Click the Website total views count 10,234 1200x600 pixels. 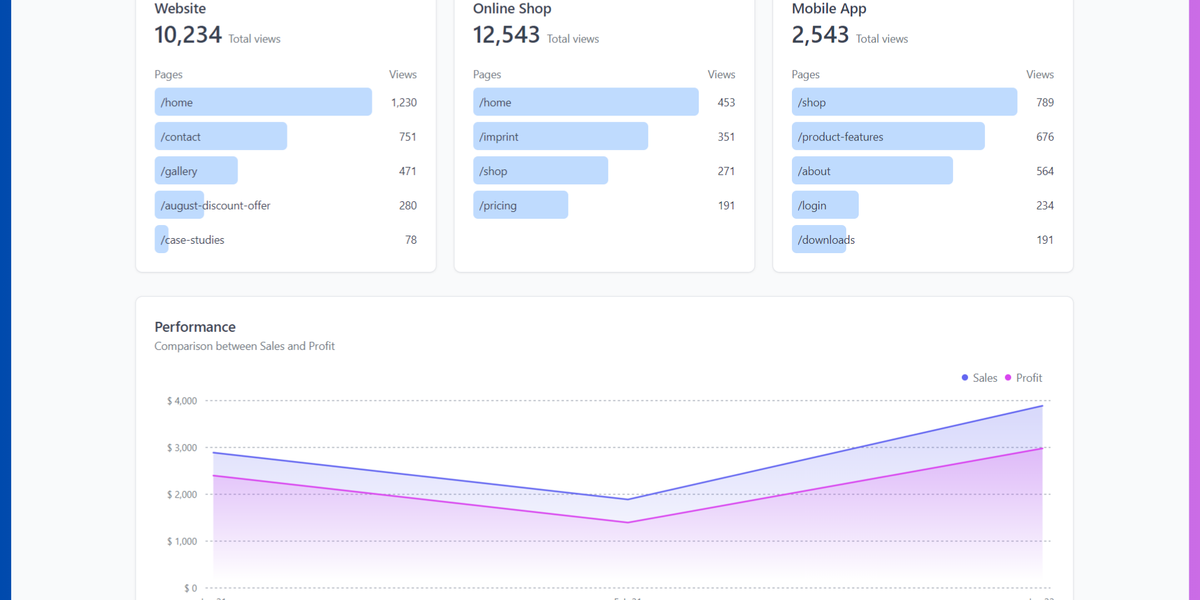(186, 34)
